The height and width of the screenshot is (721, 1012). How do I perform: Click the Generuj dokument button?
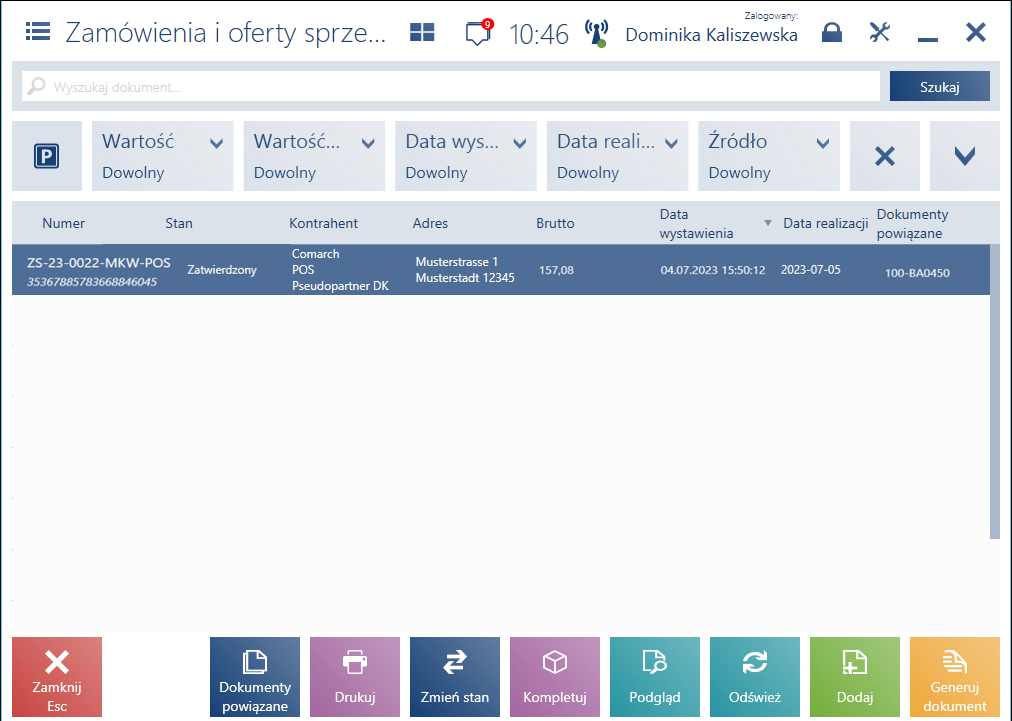[955, 676]
